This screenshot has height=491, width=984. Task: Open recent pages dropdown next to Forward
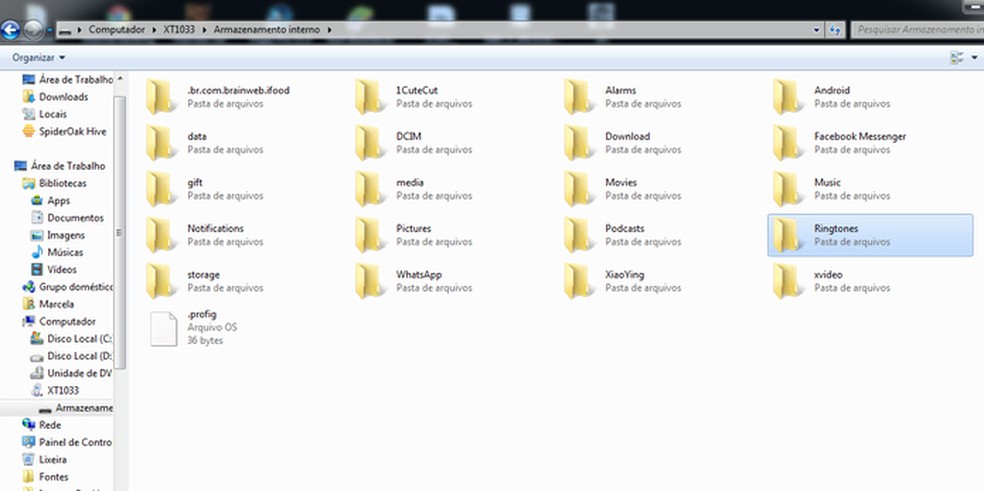coord(49,30)
